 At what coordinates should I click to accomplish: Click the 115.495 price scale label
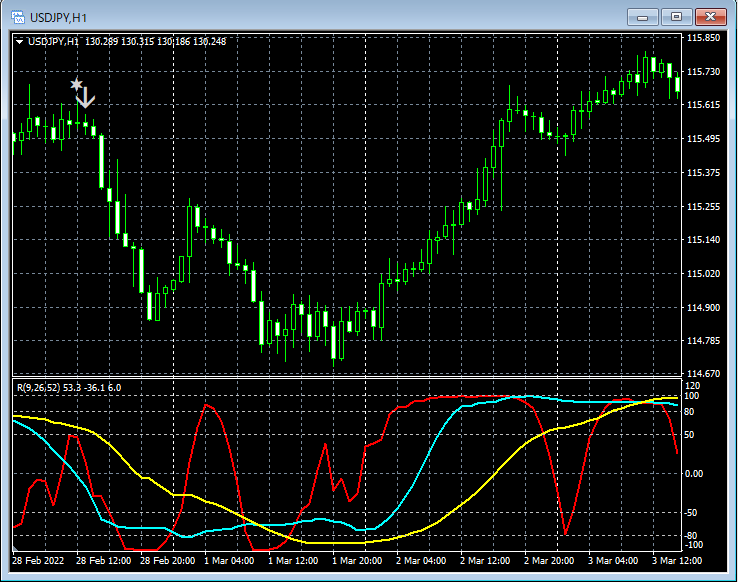pyautogui.click(x=704, y=139)
